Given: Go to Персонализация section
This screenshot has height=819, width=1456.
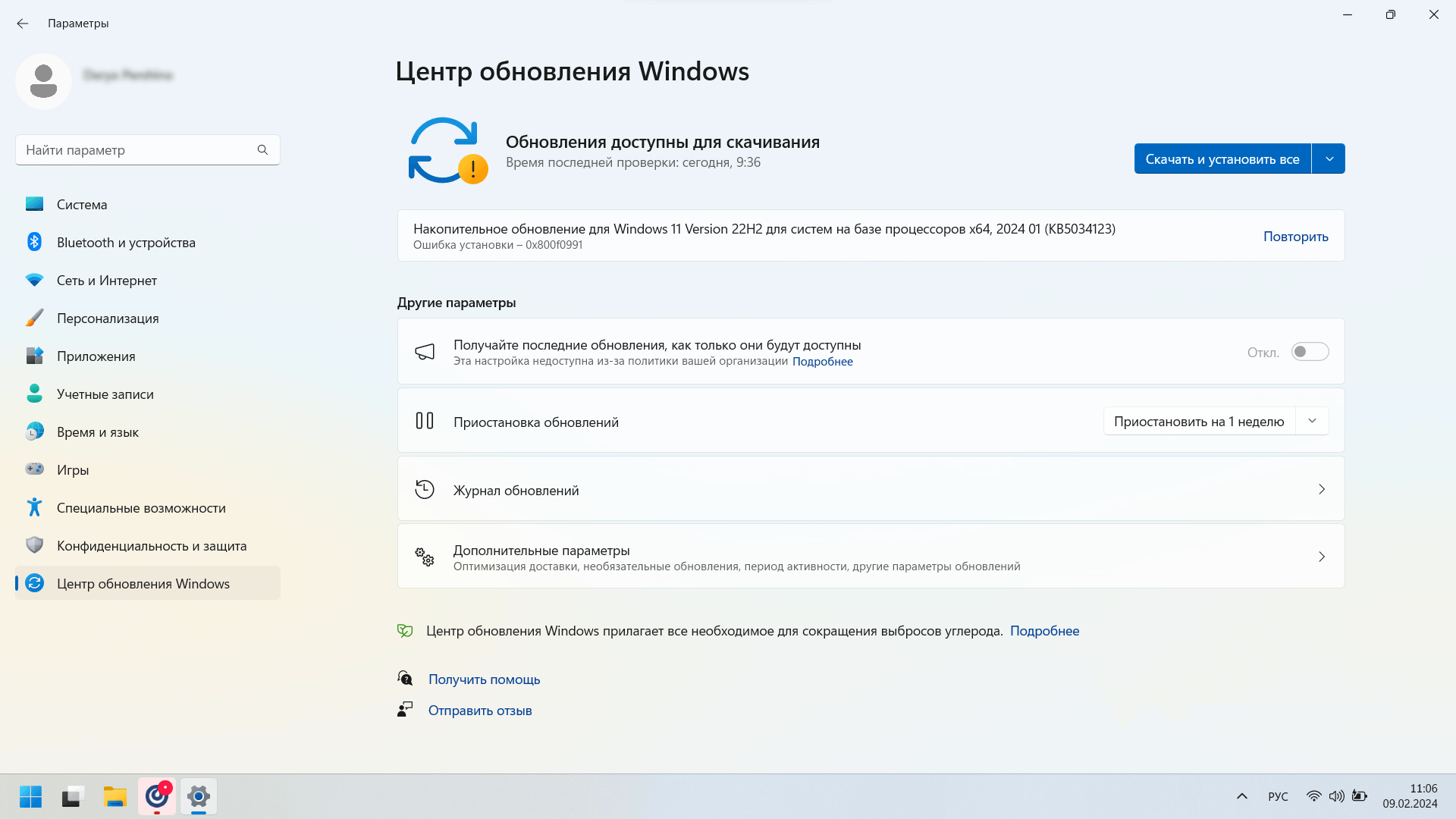Looking at the screenshot, I should (148, 318).
